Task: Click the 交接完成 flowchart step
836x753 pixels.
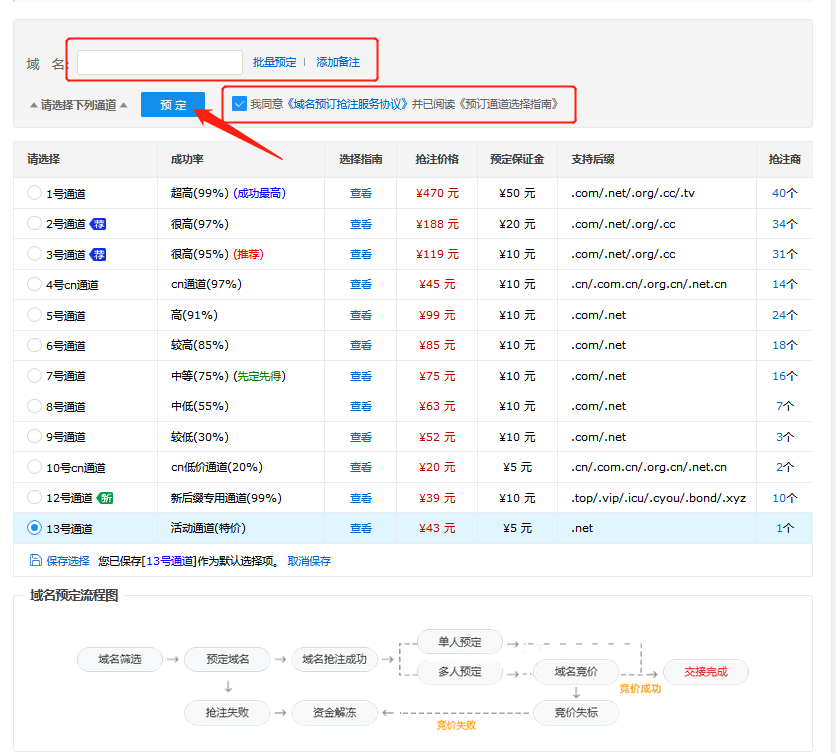Action: (706, 671)
